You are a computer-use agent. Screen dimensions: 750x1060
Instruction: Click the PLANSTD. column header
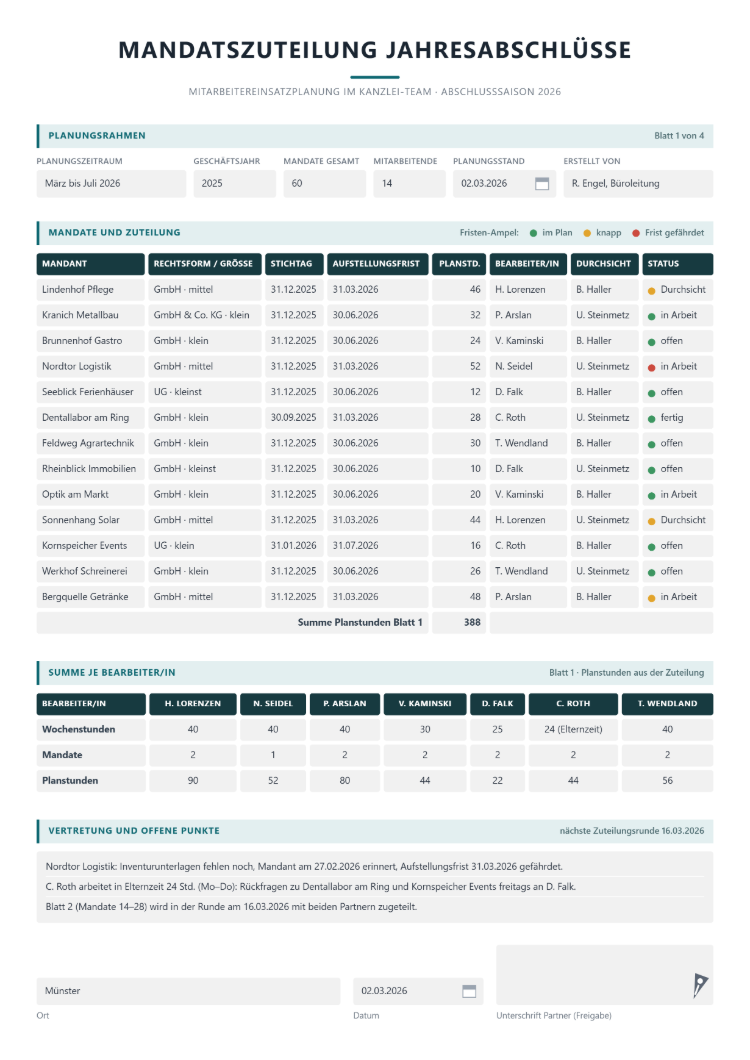pos(459,264)
